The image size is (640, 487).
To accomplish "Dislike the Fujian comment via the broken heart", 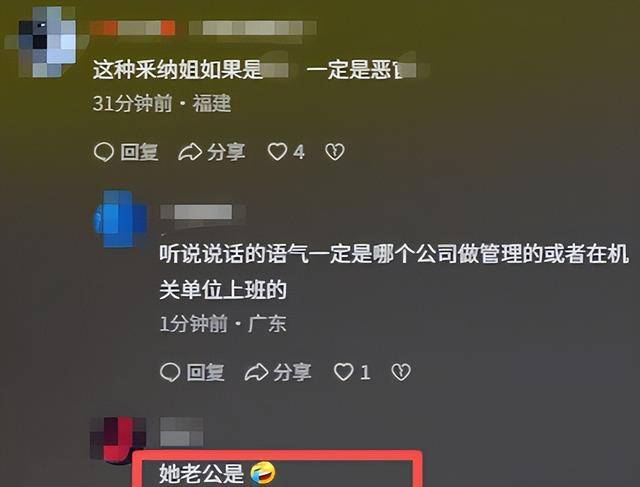I will coord(335,152).
